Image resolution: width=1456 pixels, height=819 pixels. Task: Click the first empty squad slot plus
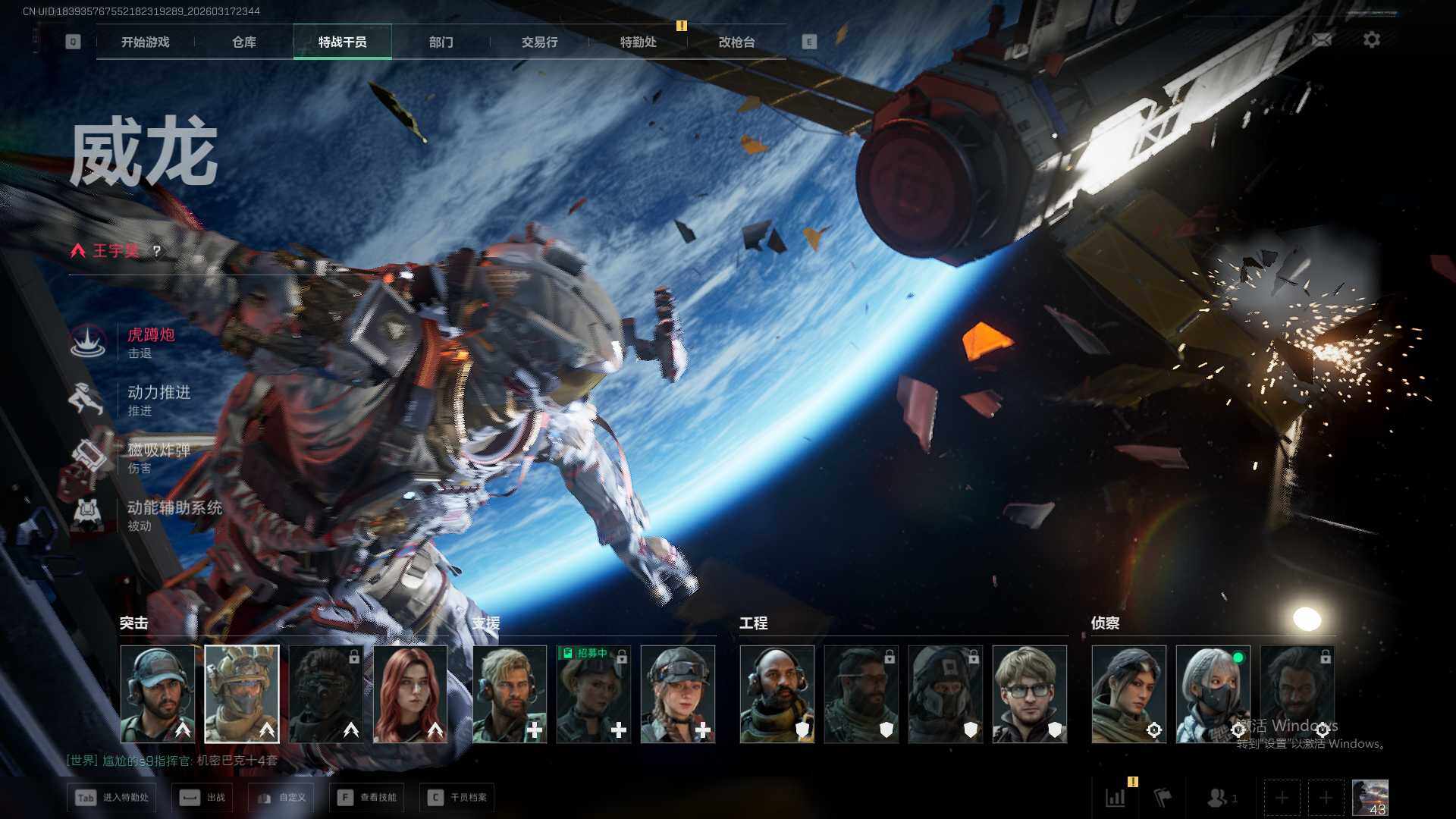(x=1282, y=798)
